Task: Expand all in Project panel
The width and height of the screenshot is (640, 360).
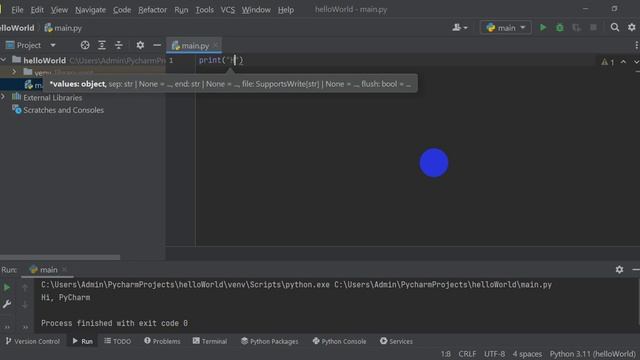Action: click(102, 45)
